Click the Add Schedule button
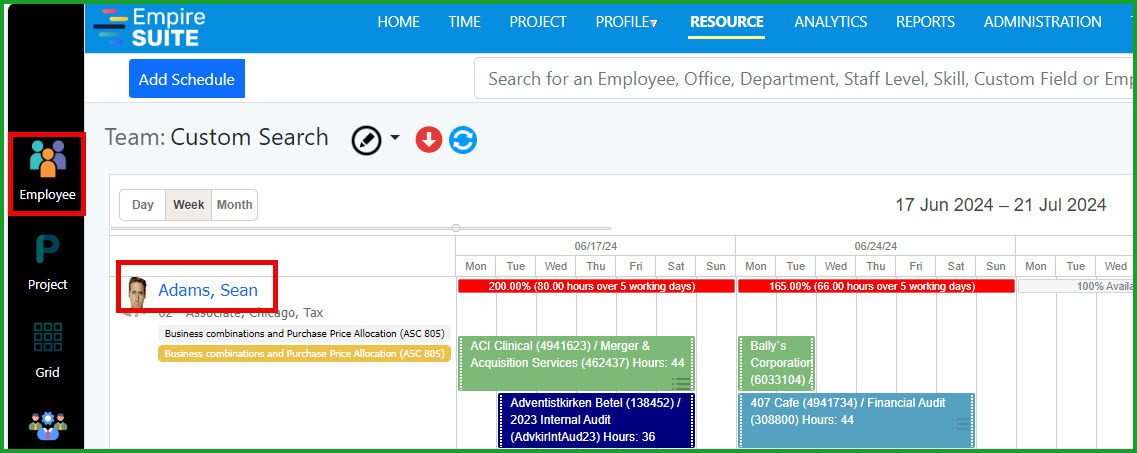The image size is (1137, 453). pyautogui.click(x=187, y=79)
